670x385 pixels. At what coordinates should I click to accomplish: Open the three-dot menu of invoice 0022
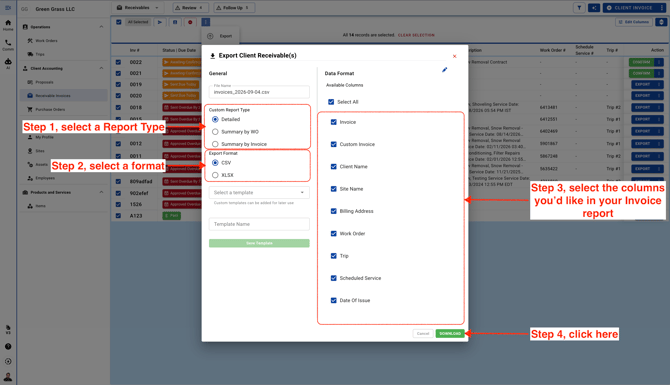point(659,62)
